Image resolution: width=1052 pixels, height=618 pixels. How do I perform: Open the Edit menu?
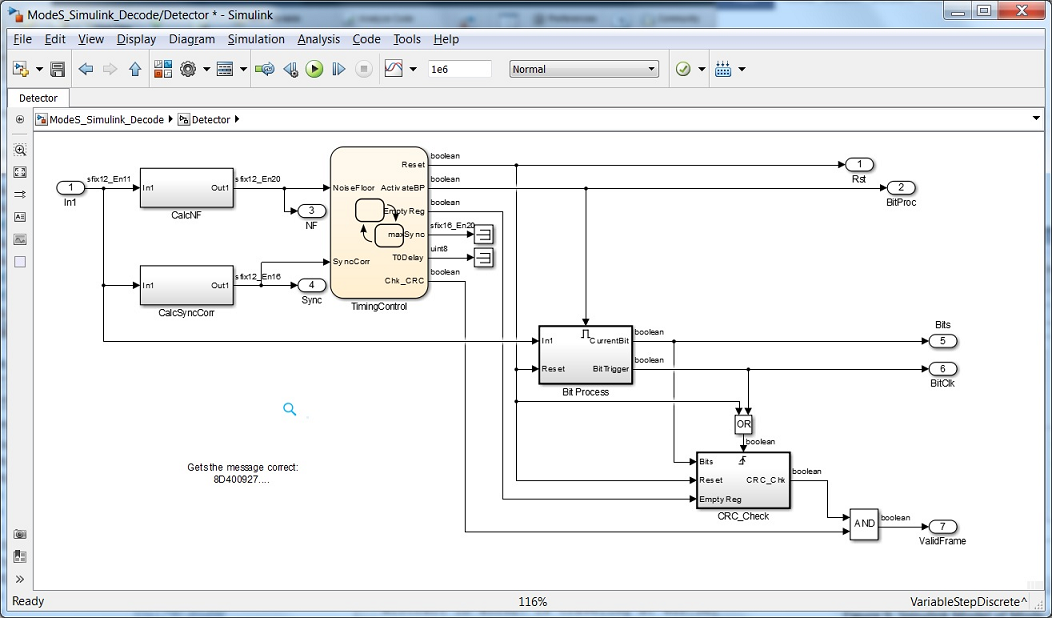point(55,39)
